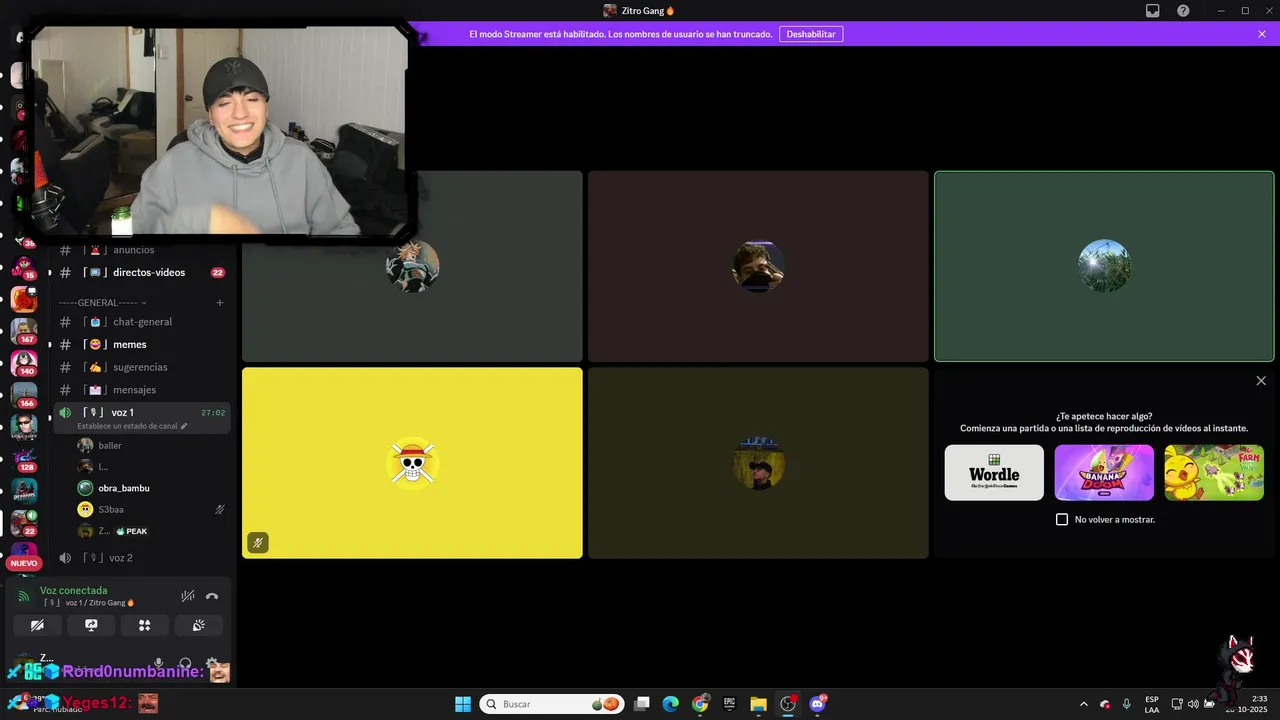Viewport: 1280px width, 720px height.
Task: Click system tray microphone icon
Action: point(1127,704)
